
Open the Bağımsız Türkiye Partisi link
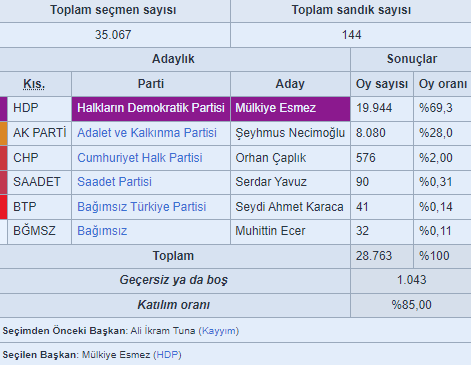click(142, 207)
